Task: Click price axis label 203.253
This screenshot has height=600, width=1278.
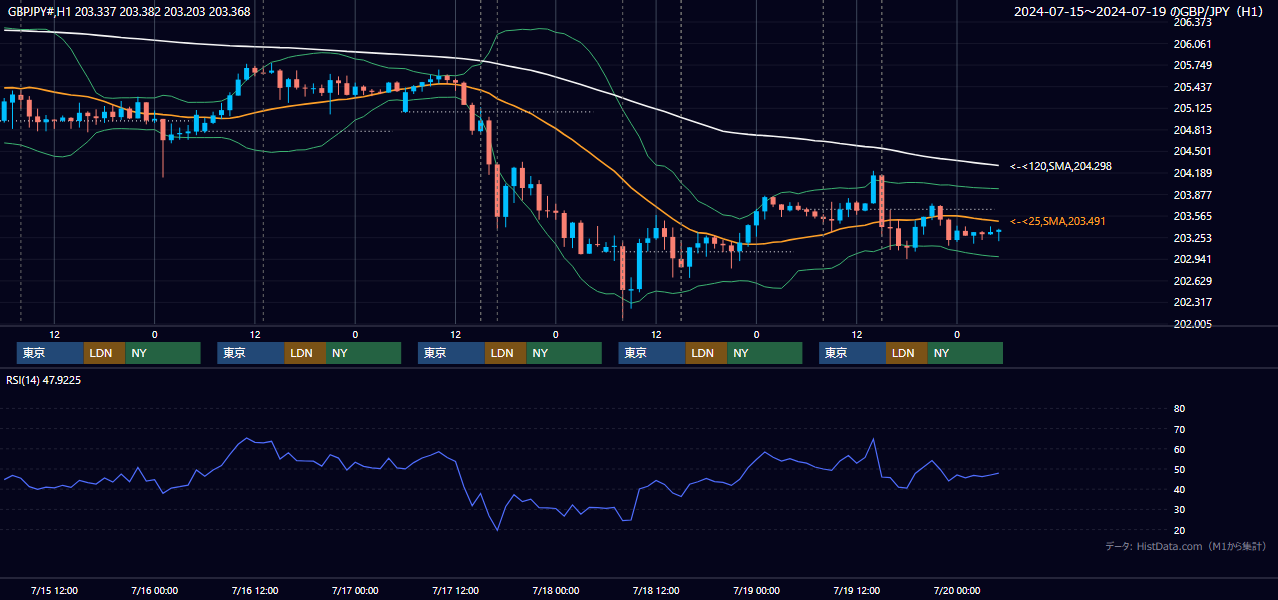Action: (1192, 238)
